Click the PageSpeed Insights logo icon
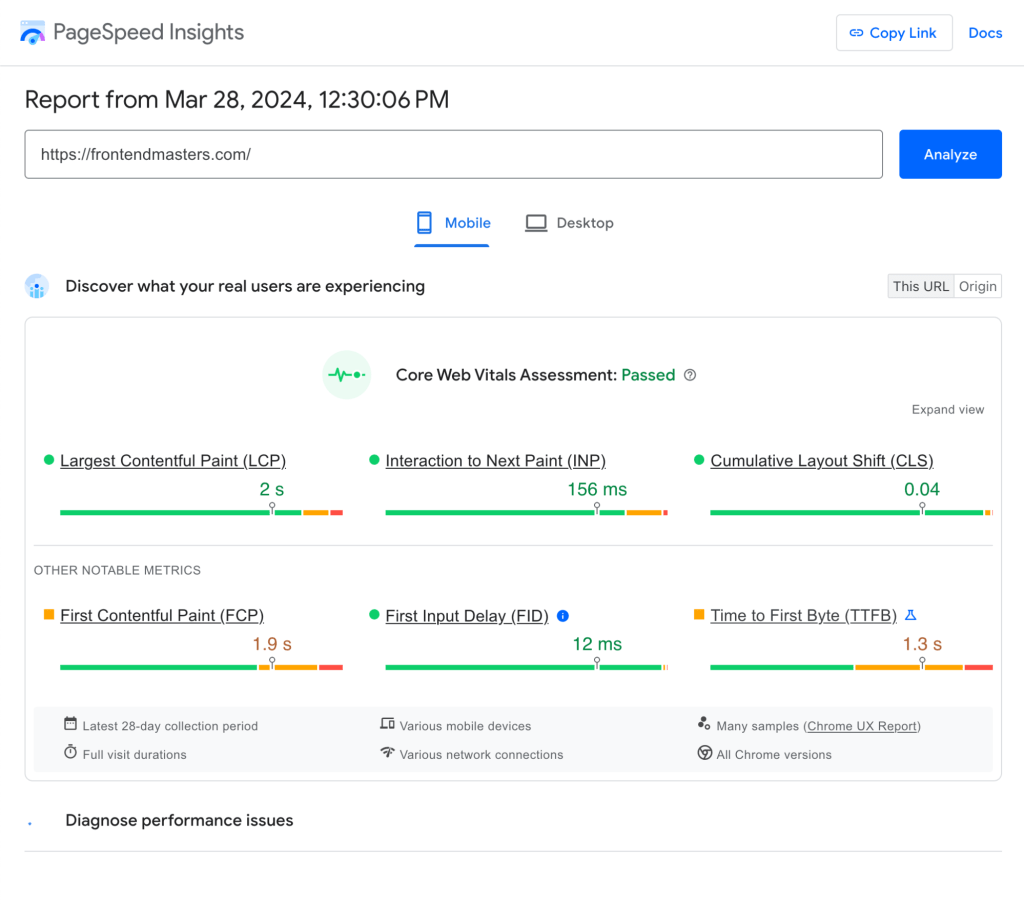 pos(32,33)
